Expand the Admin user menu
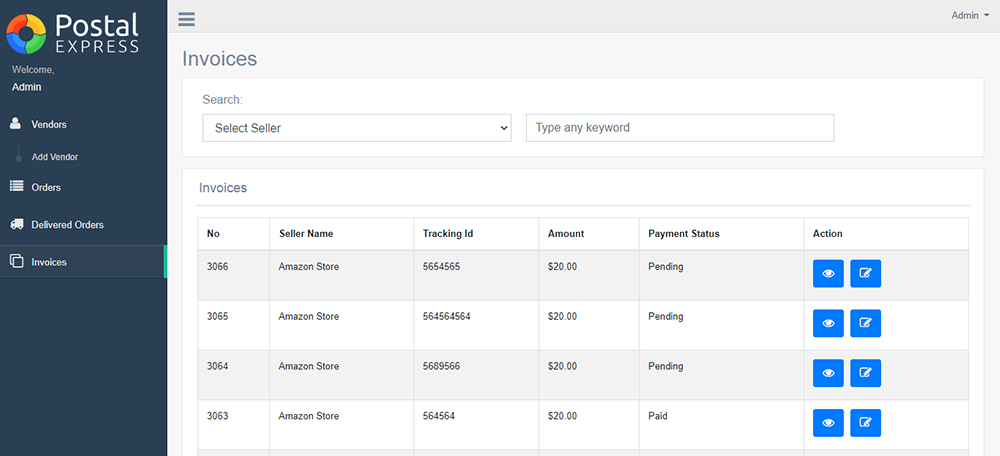 (970, 15)
